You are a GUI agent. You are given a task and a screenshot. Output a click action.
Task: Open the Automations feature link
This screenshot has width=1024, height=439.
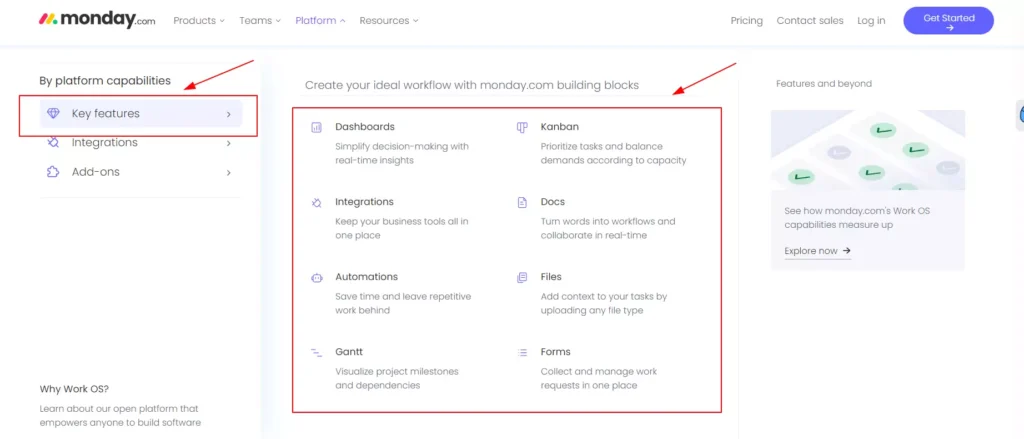(x=366, y=277)
